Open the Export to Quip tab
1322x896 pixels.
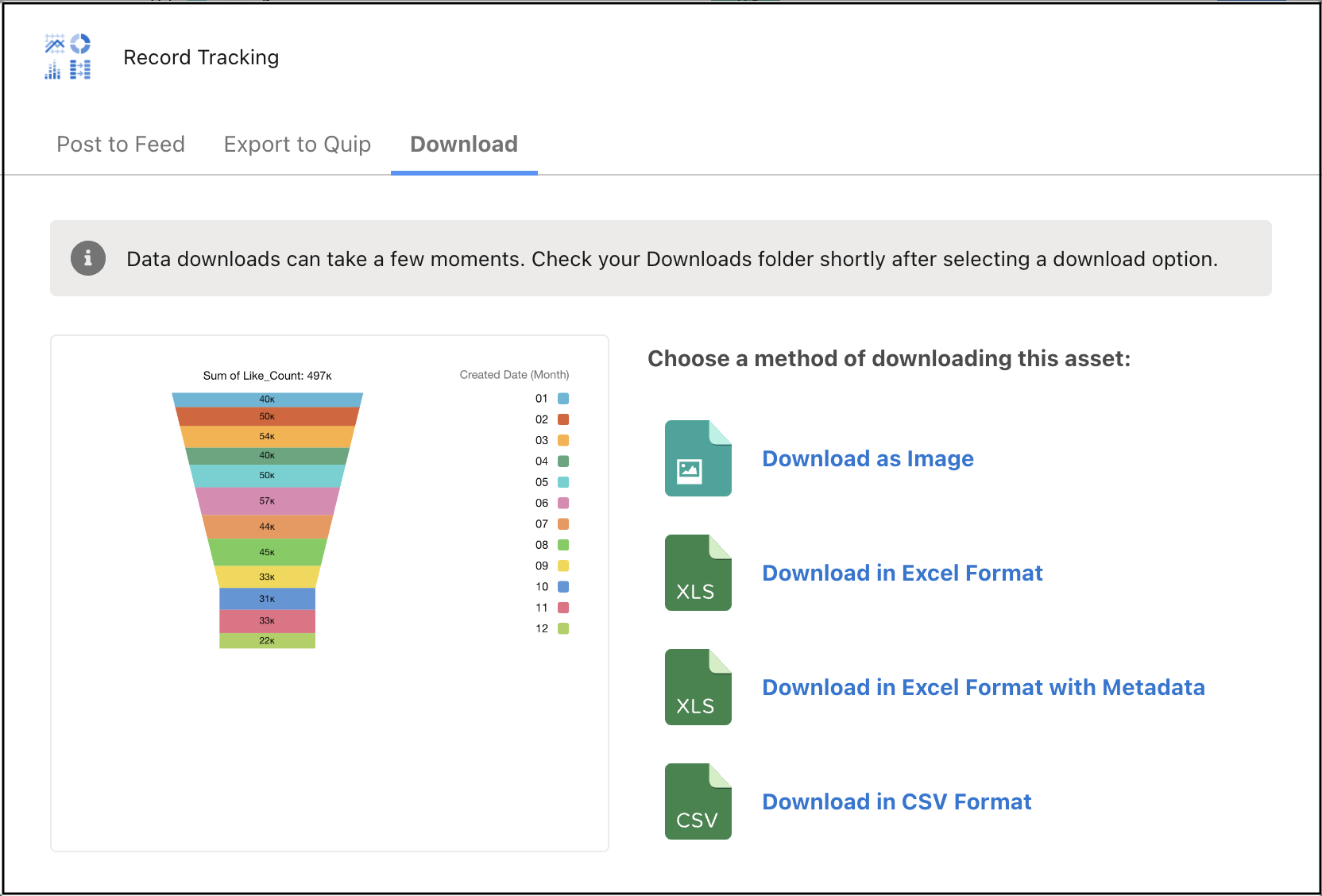click(297, 145)
